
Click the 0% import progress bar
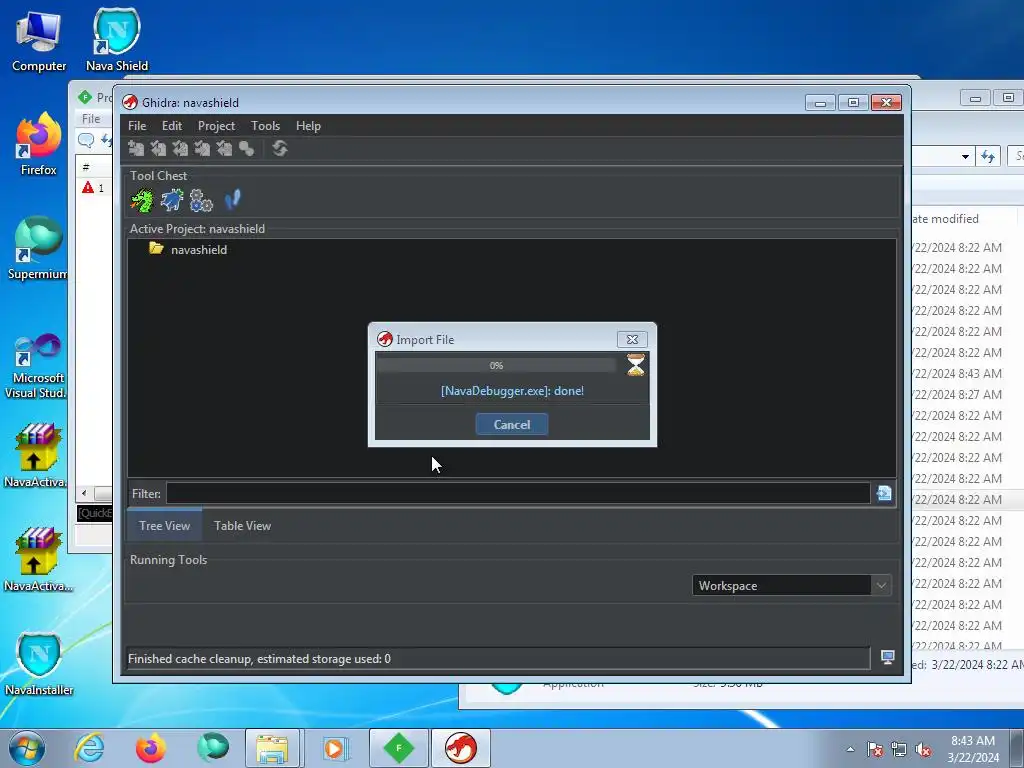pos(496,366)
